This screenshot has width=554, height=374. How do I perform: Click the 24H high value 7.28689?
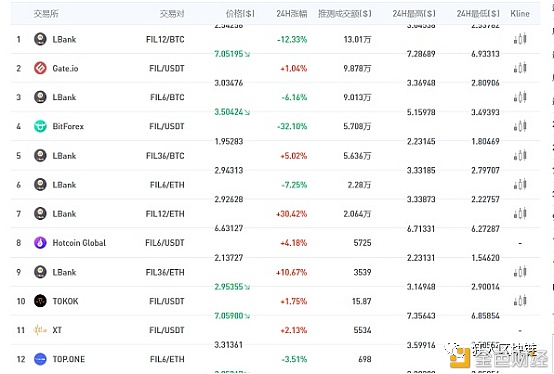tap(421, 54)
